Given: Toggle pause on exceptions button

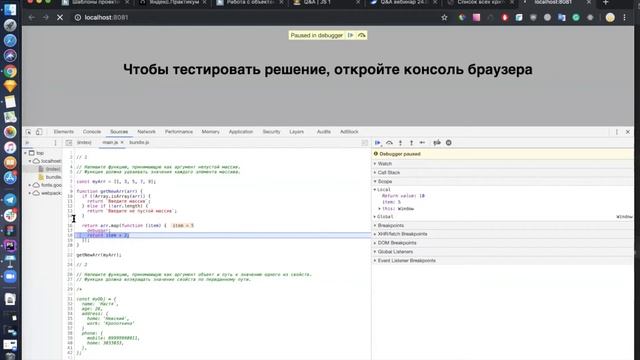Looking at the screenshot, I should coord(449,143).
